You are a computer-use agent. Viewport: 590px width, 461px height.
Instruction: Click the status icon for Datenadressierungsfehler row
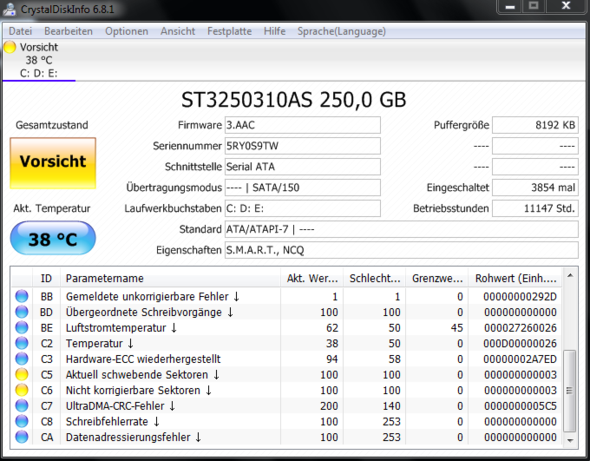coord(22,437)
